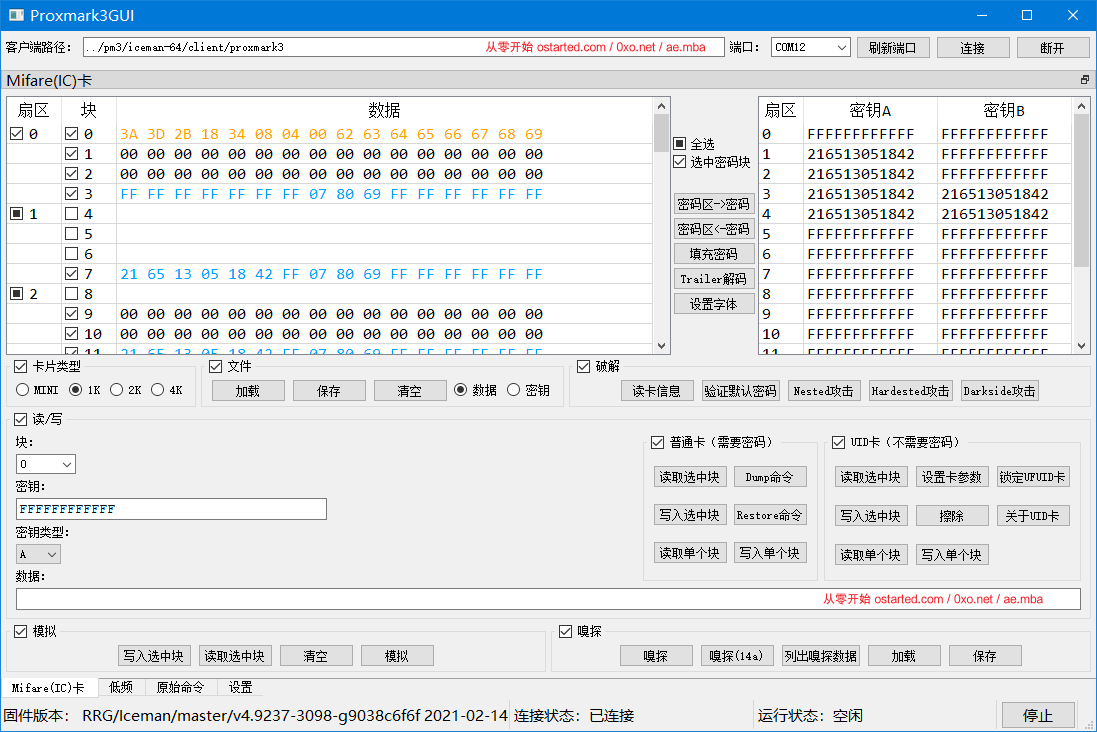This screenshot has height=732, width=1097.
Task: Click the 嗅探(14a) button
Action: click(736, 656)
